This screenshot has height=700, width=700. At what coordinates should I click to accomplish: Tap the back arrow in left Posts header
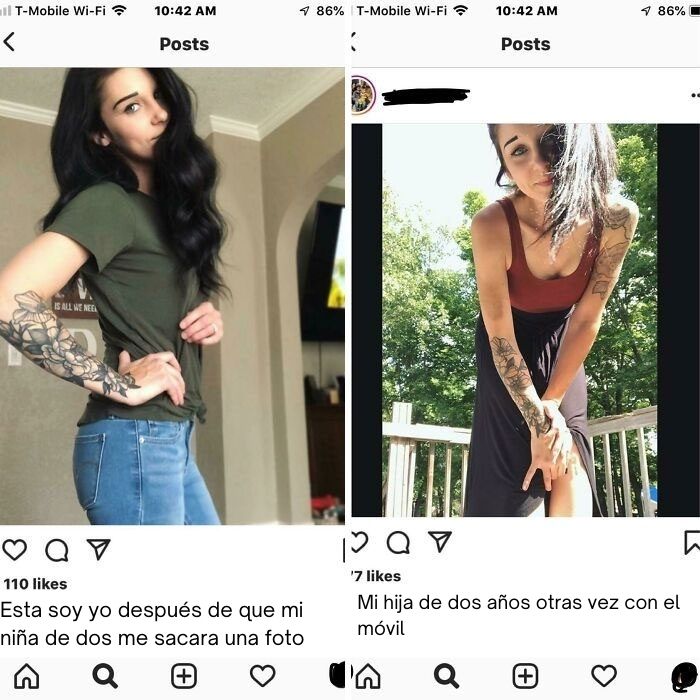tap(9, 42)
